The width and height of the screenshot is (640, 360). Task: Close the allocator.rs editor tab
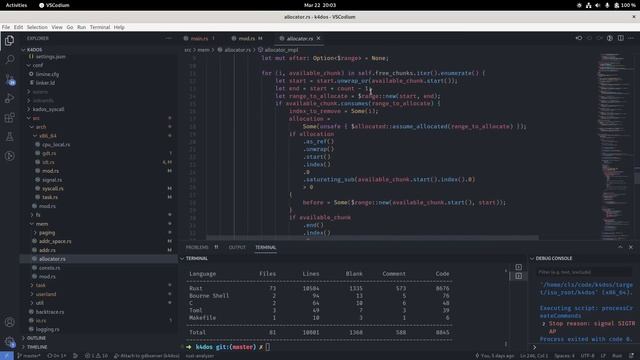(318, 38)
